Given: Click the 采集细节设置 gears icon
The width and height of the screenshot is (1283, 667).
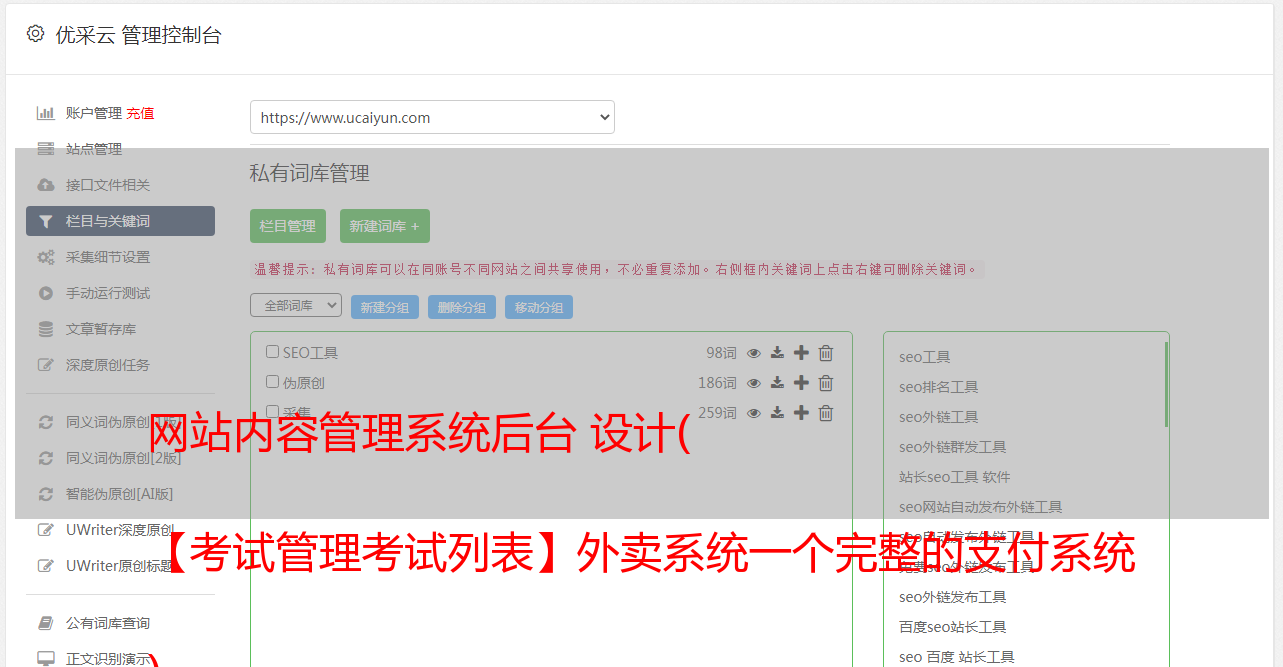Looking at the screenshot, I should (45, 257).
